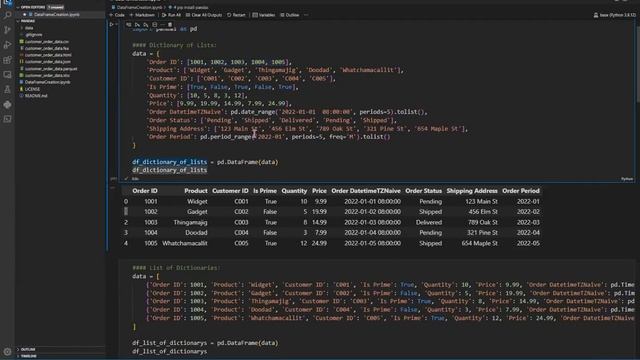Open the Manage gear menu
Viewport: 640px width, 360px height.
click(x=7, y=351)
